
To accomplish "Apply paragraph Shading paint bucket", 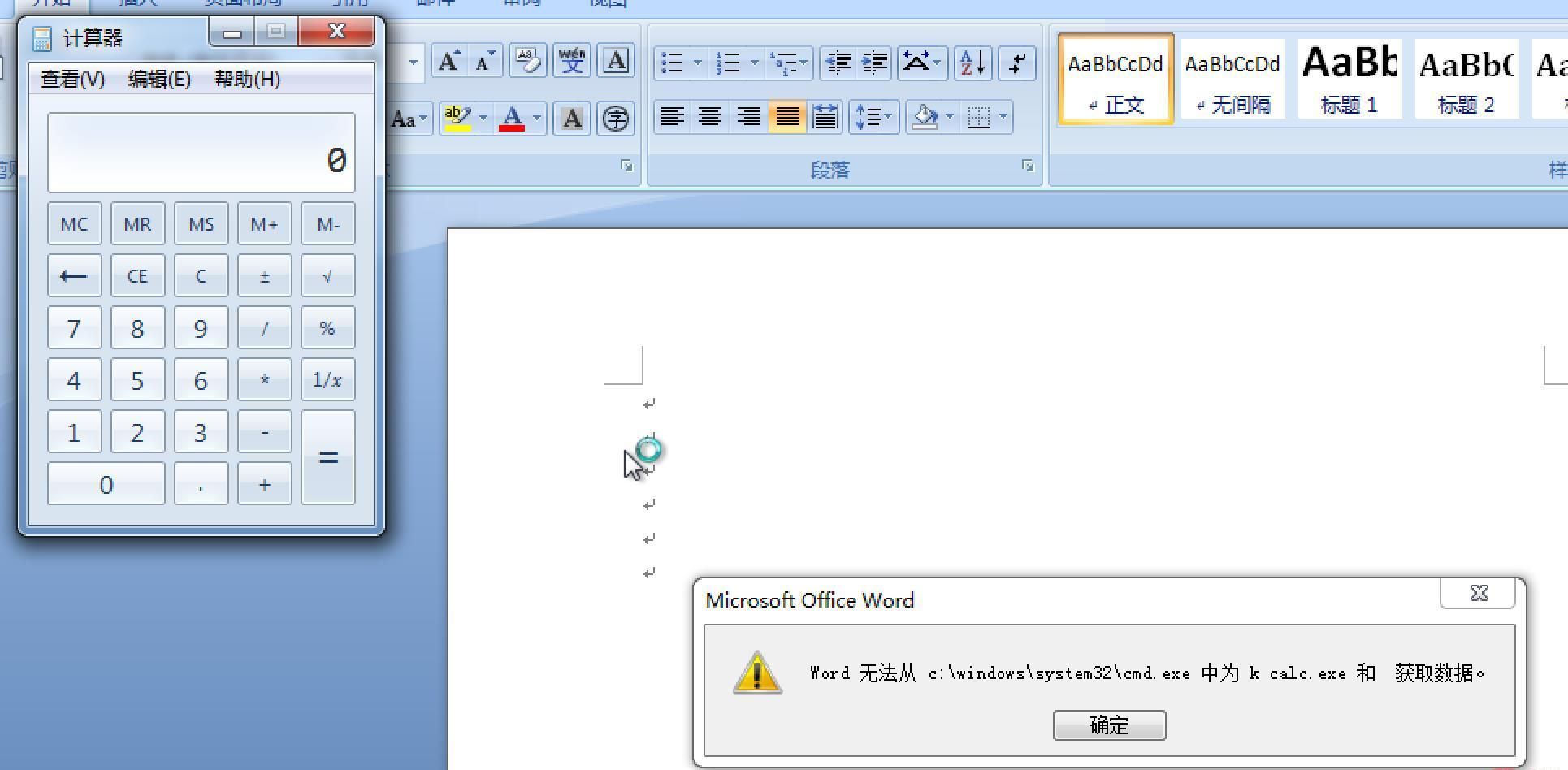I will 925,117.
